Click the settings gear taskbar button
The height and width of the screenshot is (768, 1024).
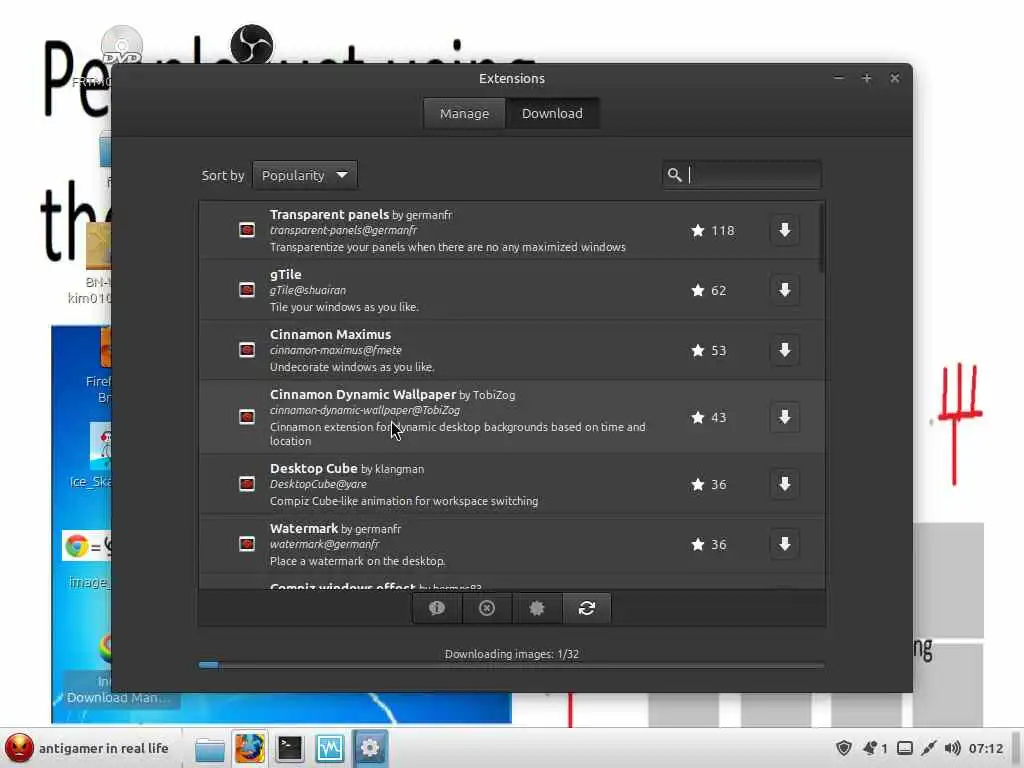[x=370, y=748]
